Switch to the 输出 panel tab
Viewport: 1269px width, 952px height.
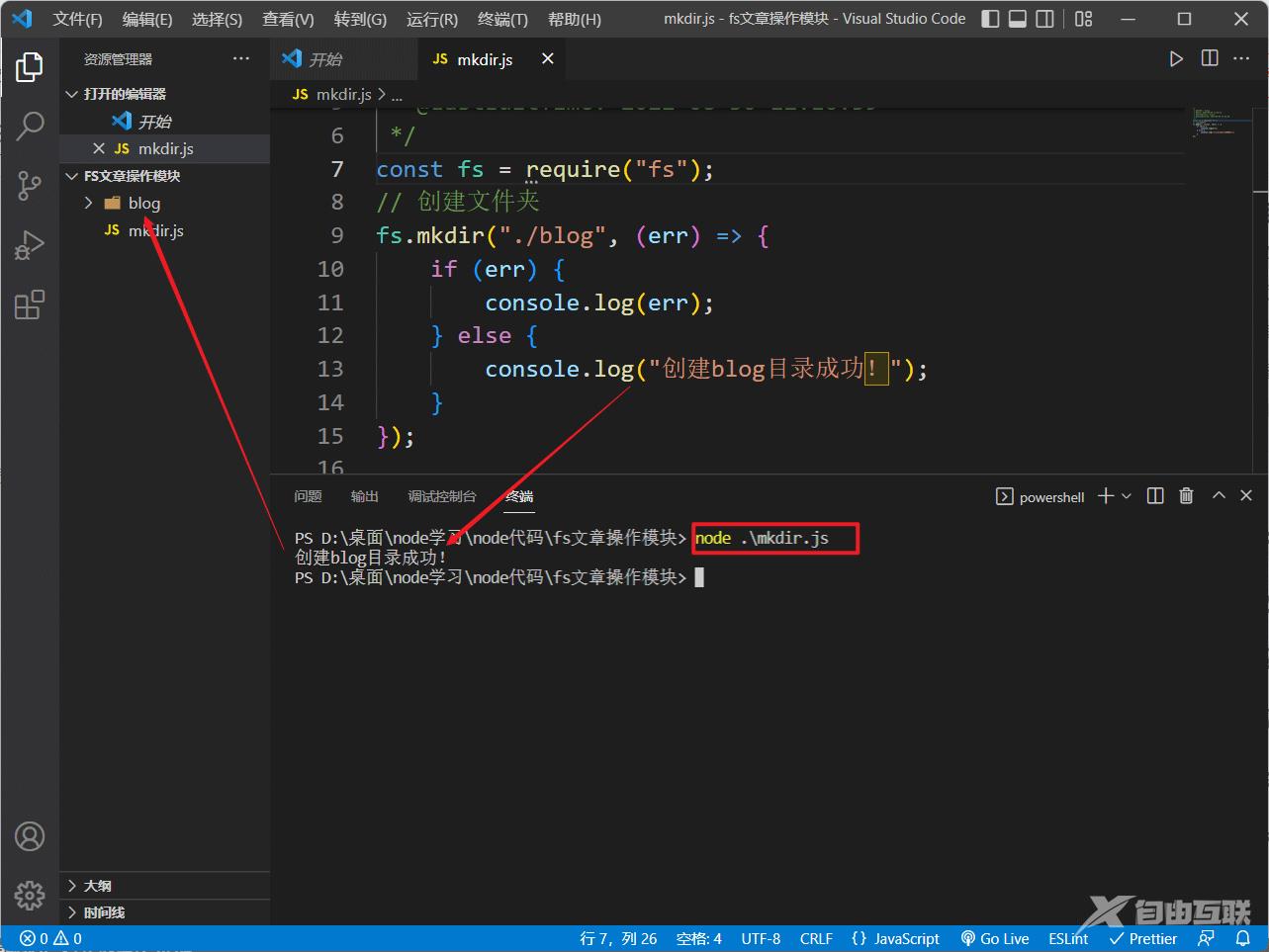pos(365,496)
